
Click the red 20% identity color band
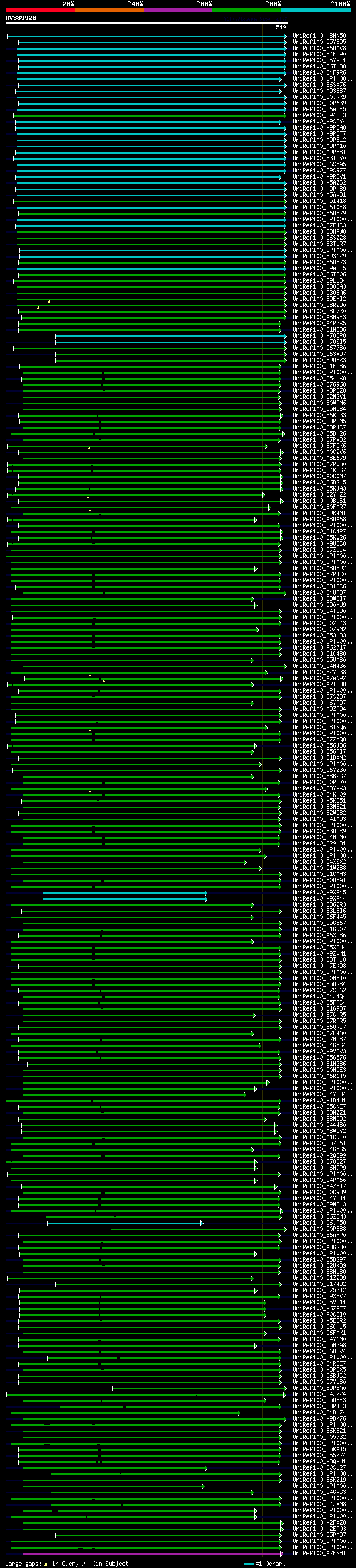40,10
